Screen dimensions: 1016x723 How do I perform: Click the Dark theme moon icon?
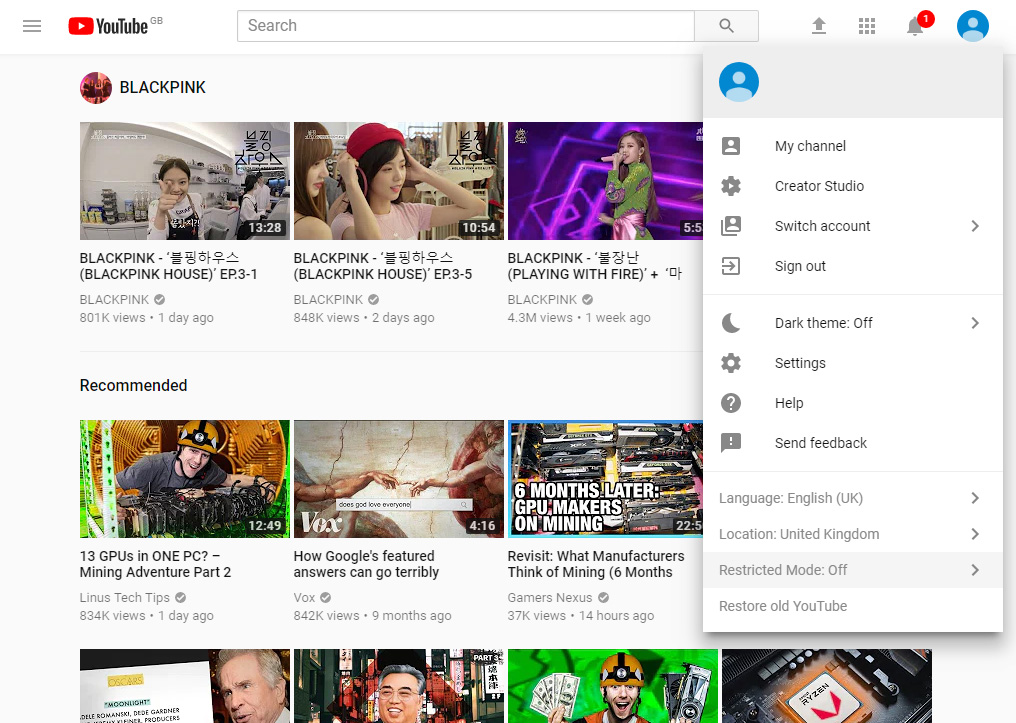click(731, 323)
